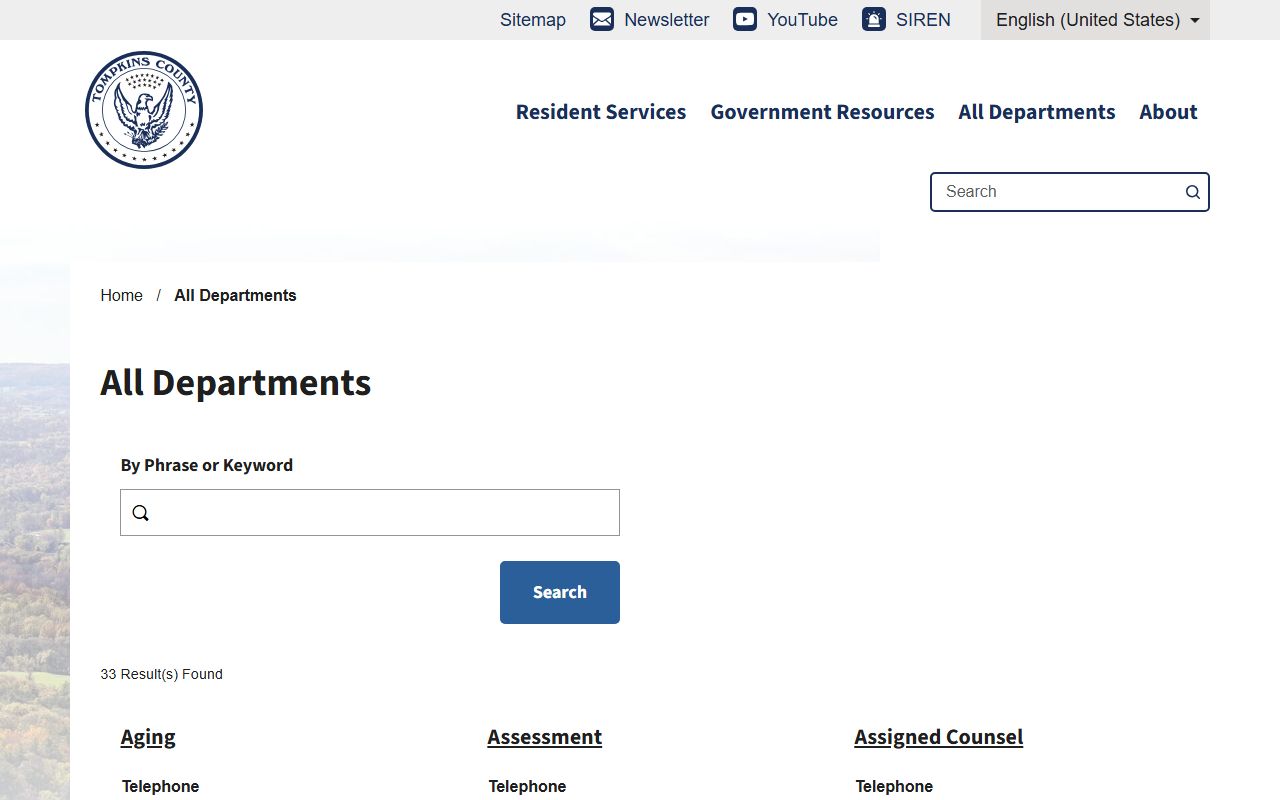Click the YouTube play icon

tap(745, 19)
